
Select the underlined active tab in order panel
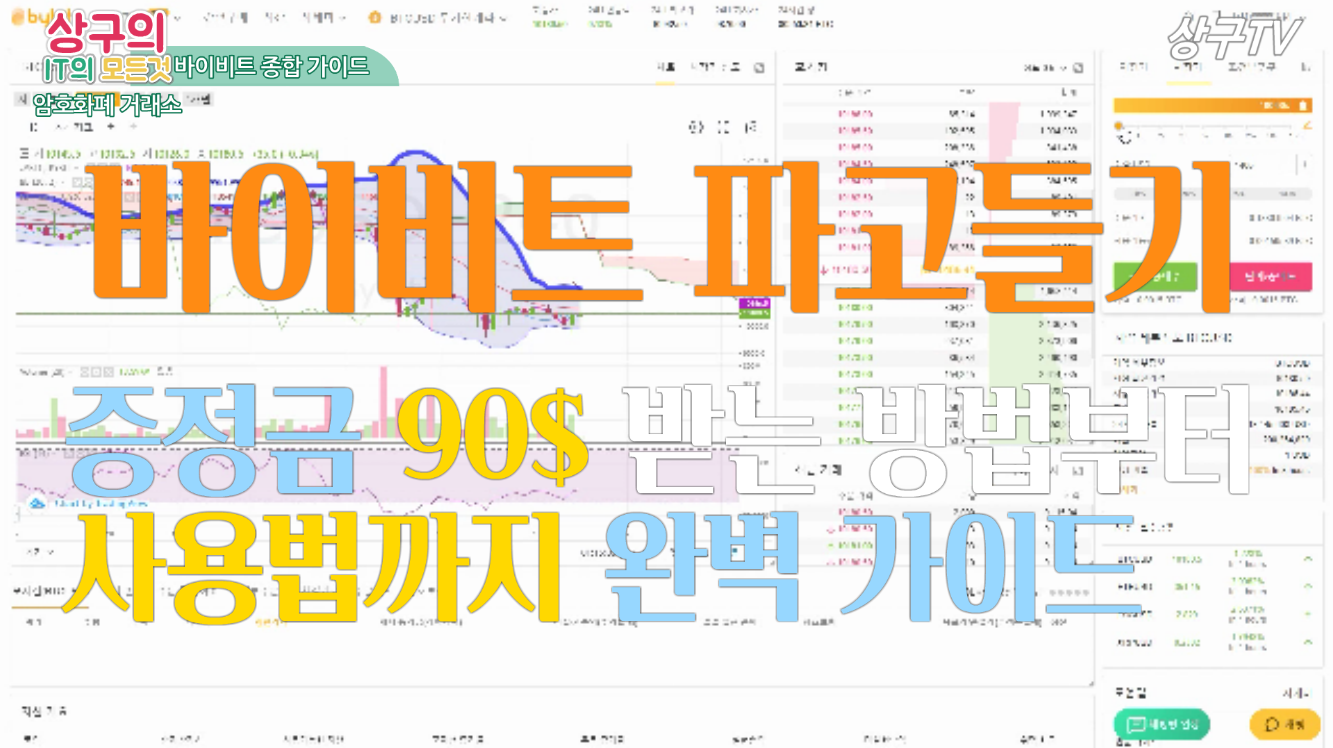point(1189,67)
